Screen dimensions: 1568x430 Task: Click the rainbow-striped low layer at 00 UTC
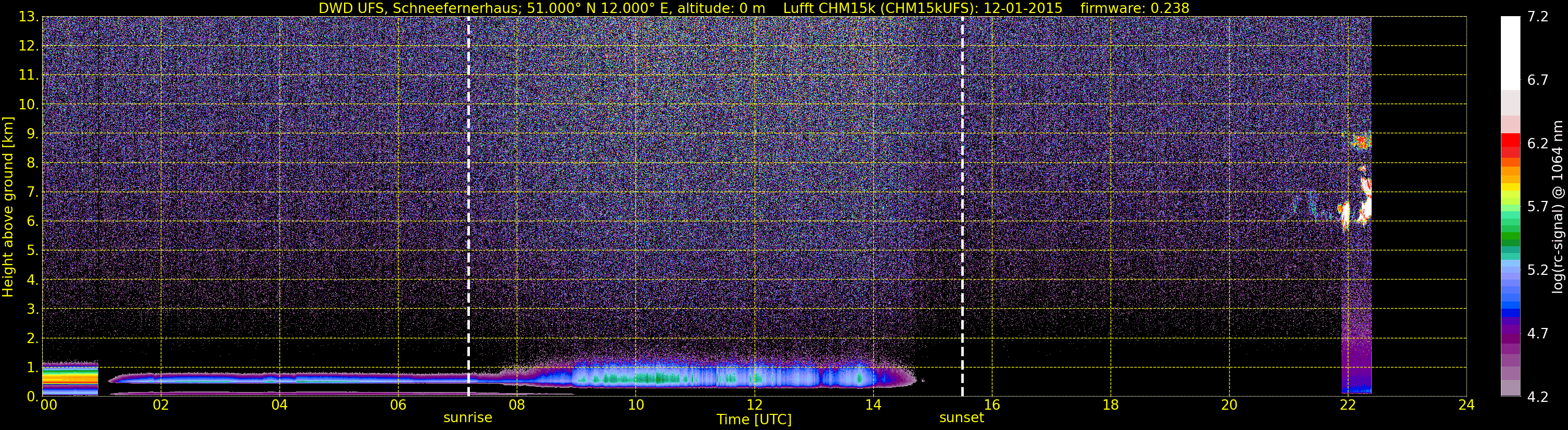[70, 378]
